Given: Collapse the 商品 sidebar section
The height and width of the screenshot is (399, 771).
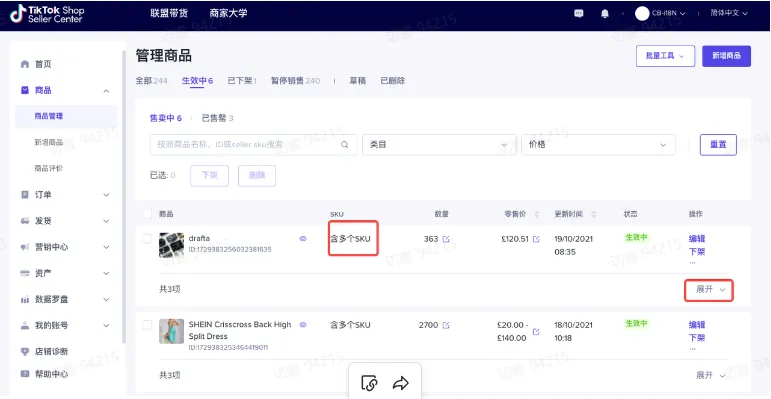Looking at the screenshot, I should [x=106, y=91].
